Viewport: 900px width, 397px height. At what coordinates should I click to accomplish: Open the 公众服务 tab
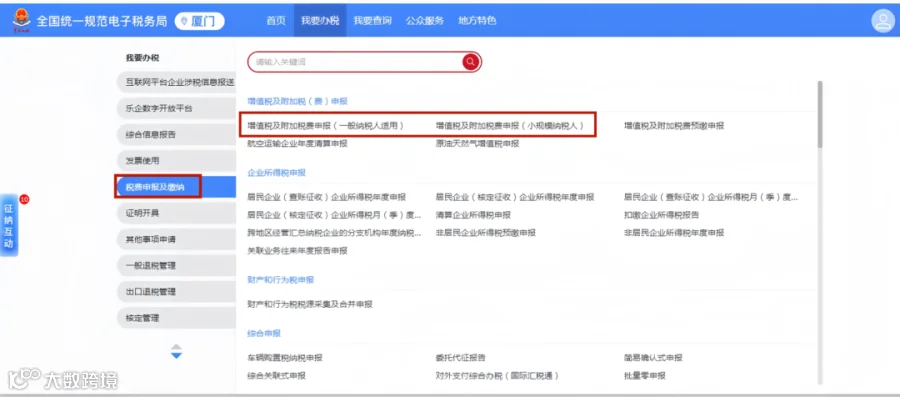425,21
